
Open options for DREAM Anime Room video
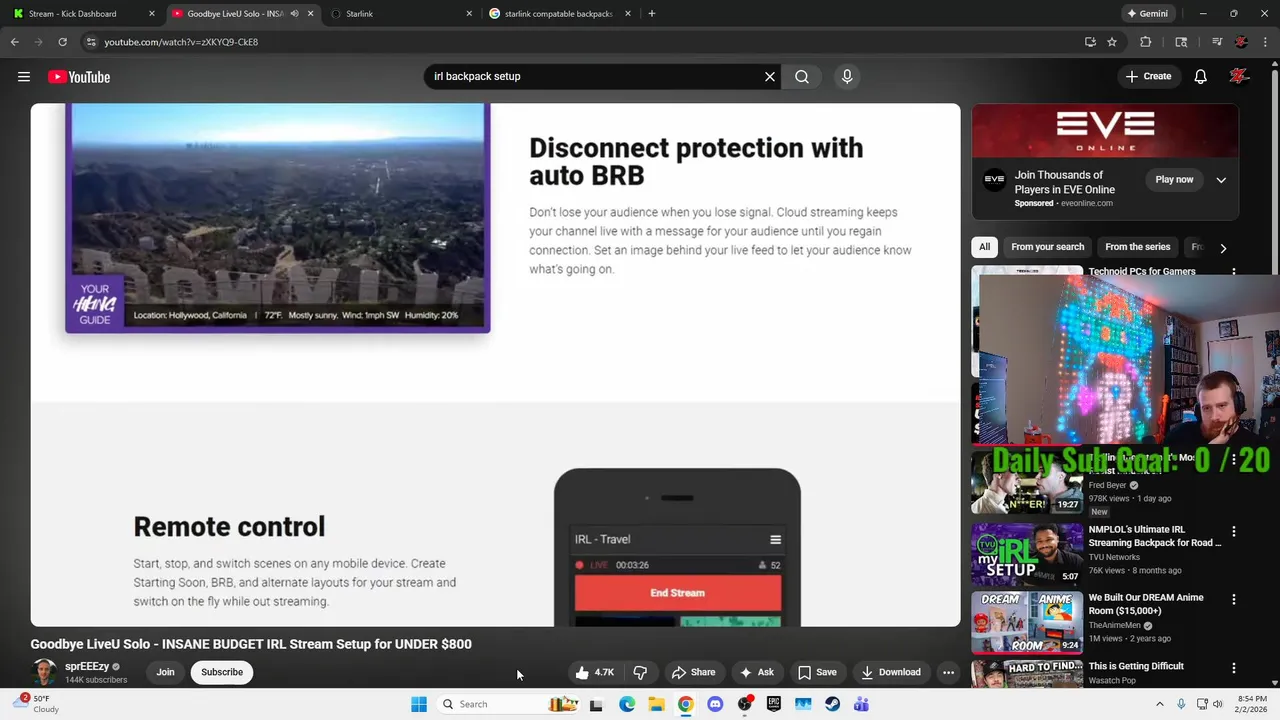[1233, 599]
